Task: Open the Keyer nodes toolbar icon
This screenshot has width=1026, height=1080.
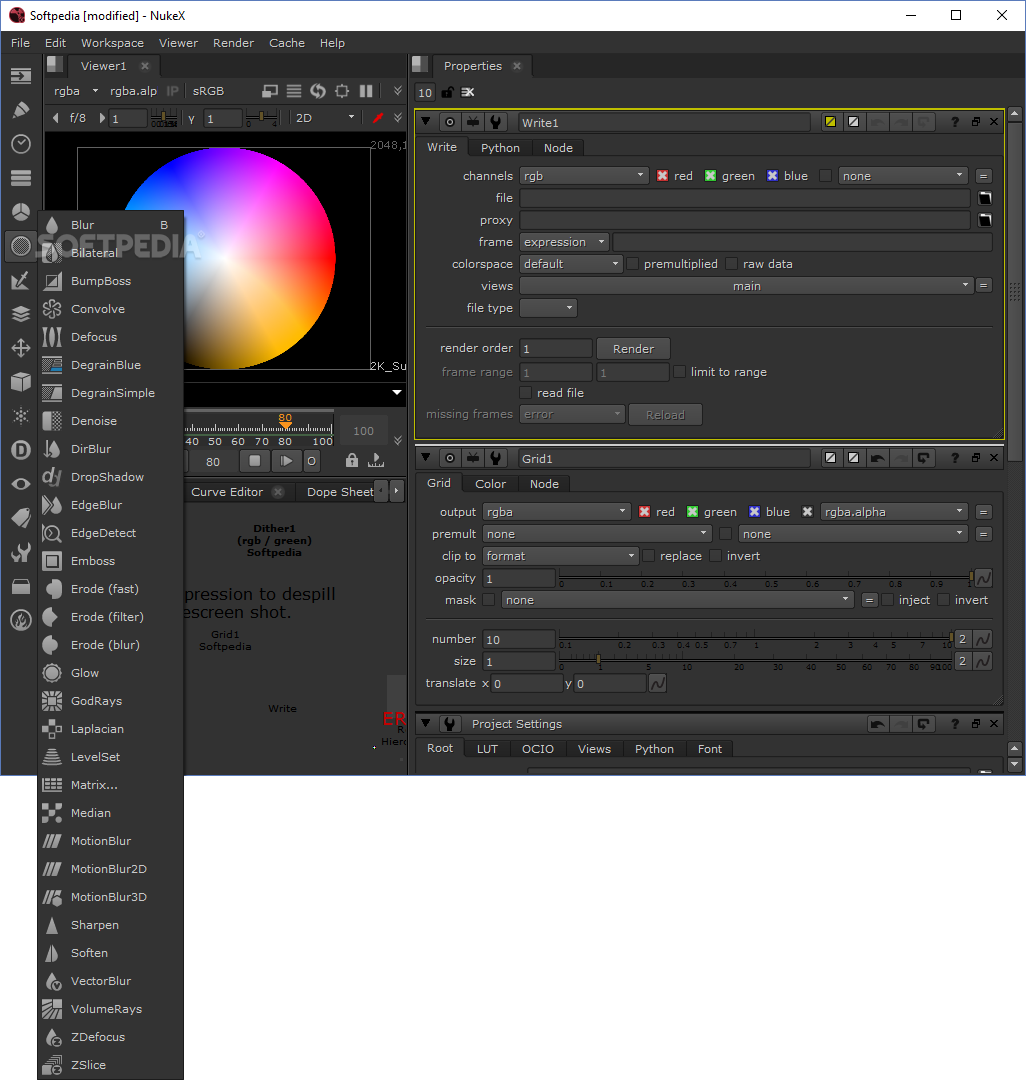Action: 21,280
